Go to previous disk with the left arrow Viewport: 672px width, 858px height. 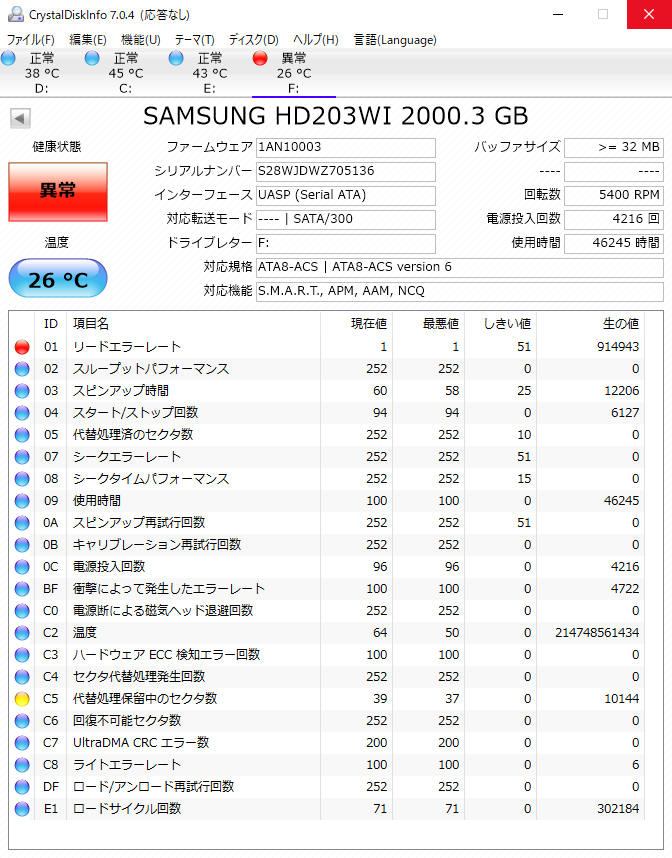pos(20,118)
